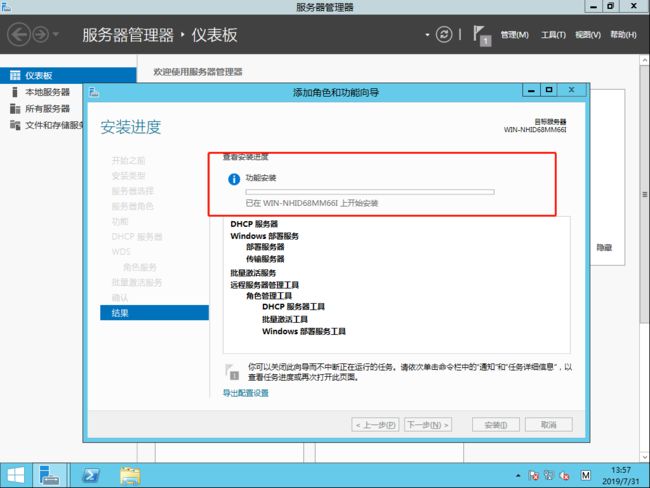
Task: Open dropdown arrow left of refresh icon
Action: 427,35
